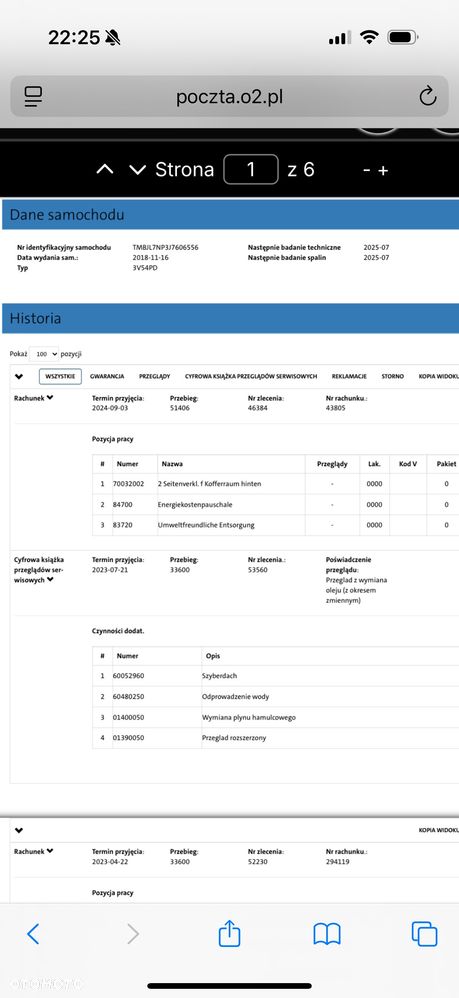The height and width of the screenshot is (998, 459).
Task: Open Safari bookmarks book icon
Action: (327, 934)
